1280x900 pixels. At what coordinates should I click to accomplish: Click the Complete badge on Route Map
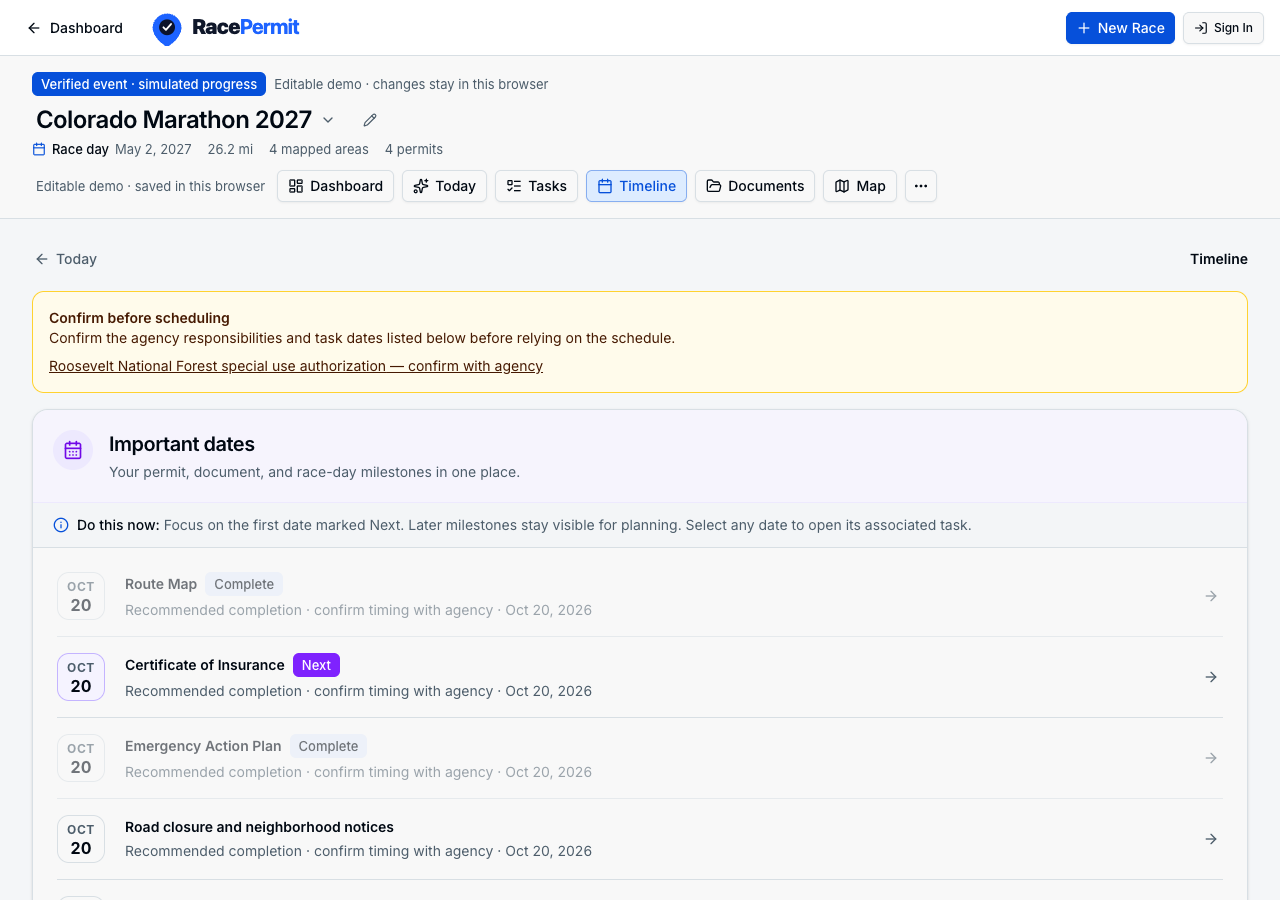point(244,584)
